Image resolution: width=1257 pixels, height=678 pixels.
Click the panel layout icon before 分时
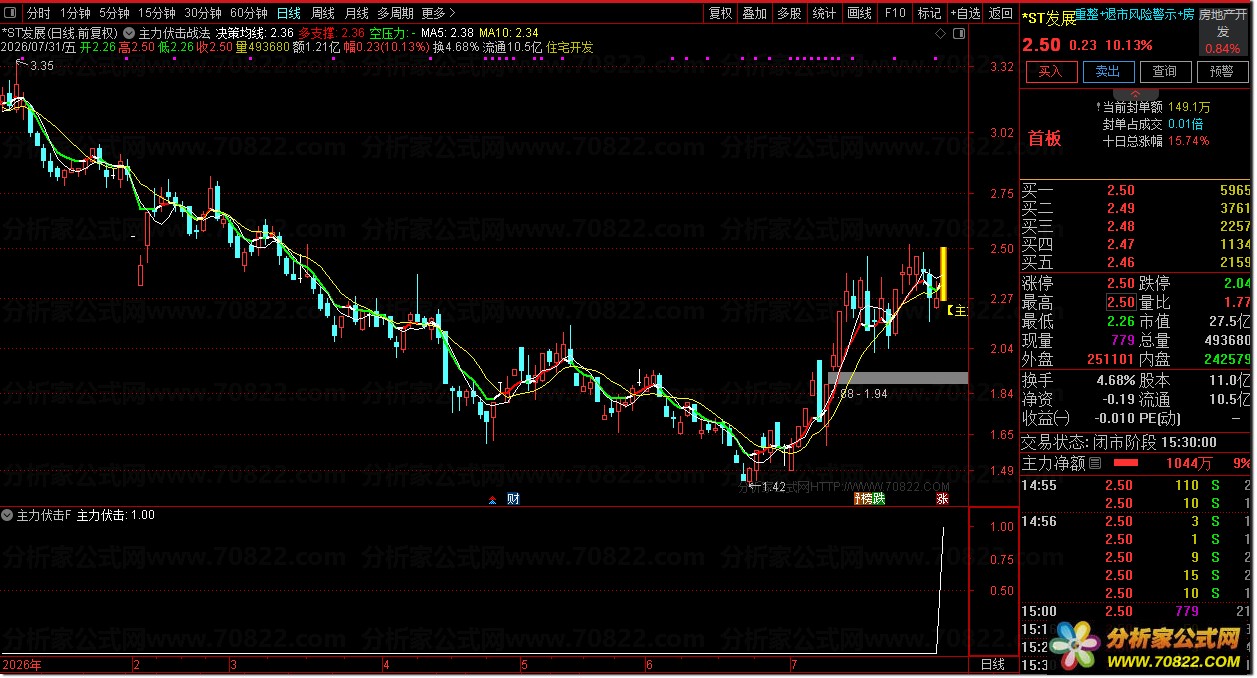click(10, 13)
